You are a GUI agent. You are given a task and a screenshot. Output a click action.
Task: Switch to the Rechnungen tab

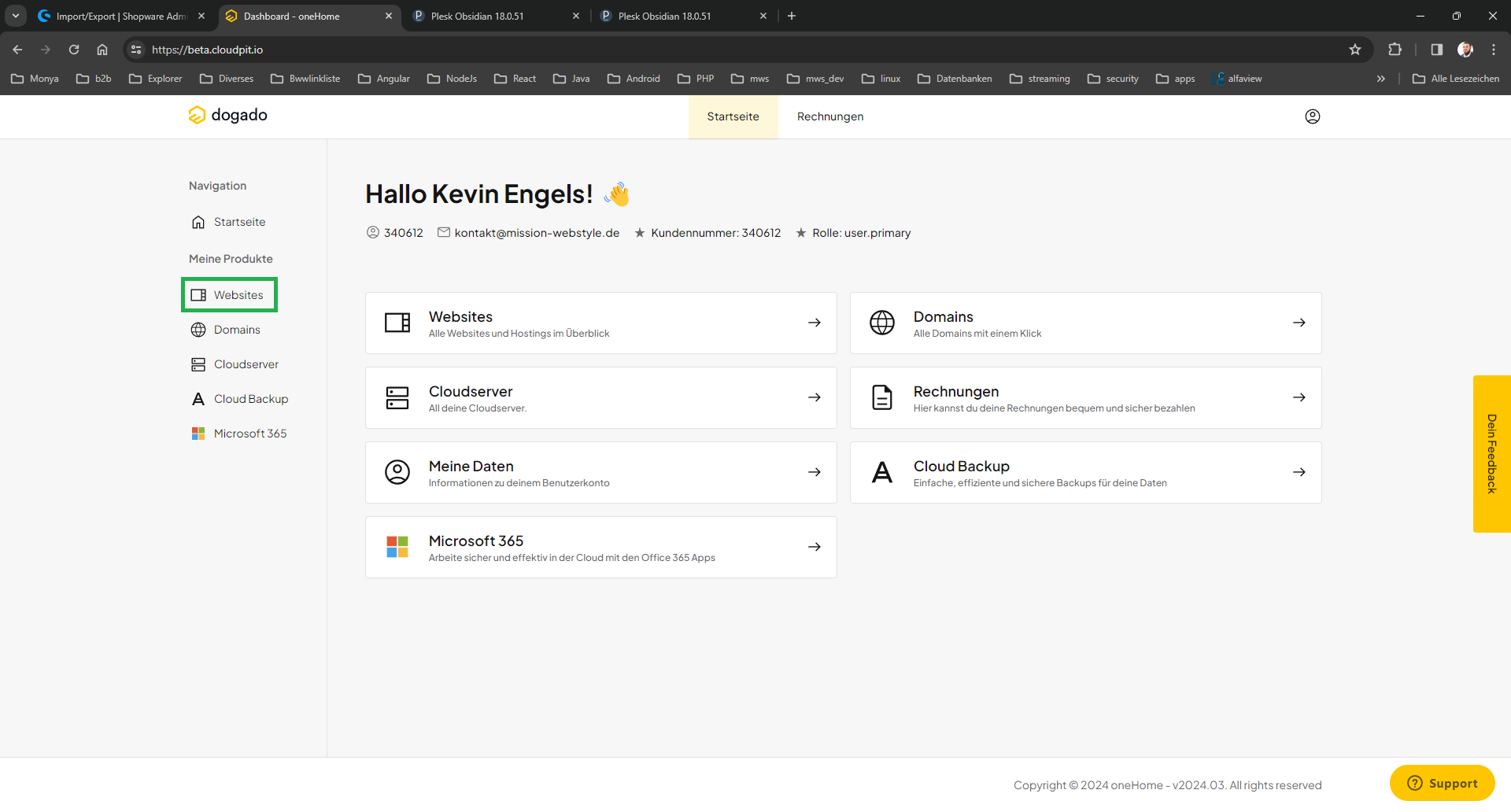(829, 116)
